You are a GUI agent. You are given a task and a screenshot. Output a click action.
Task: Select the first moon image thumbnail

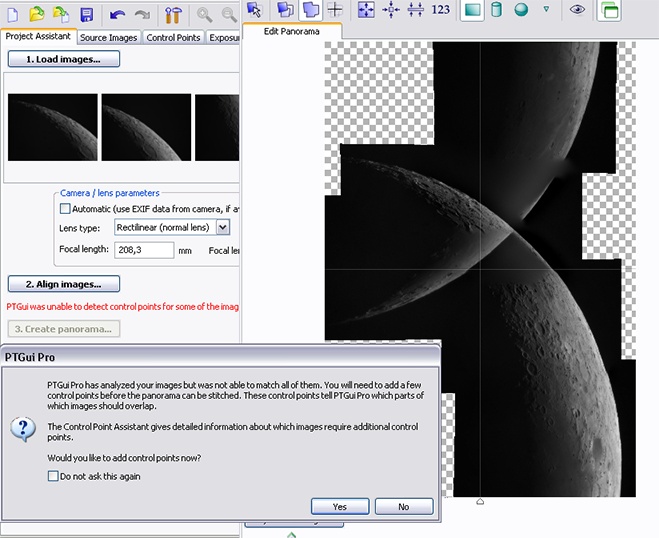pyautogui.click(x=52, y=127)
